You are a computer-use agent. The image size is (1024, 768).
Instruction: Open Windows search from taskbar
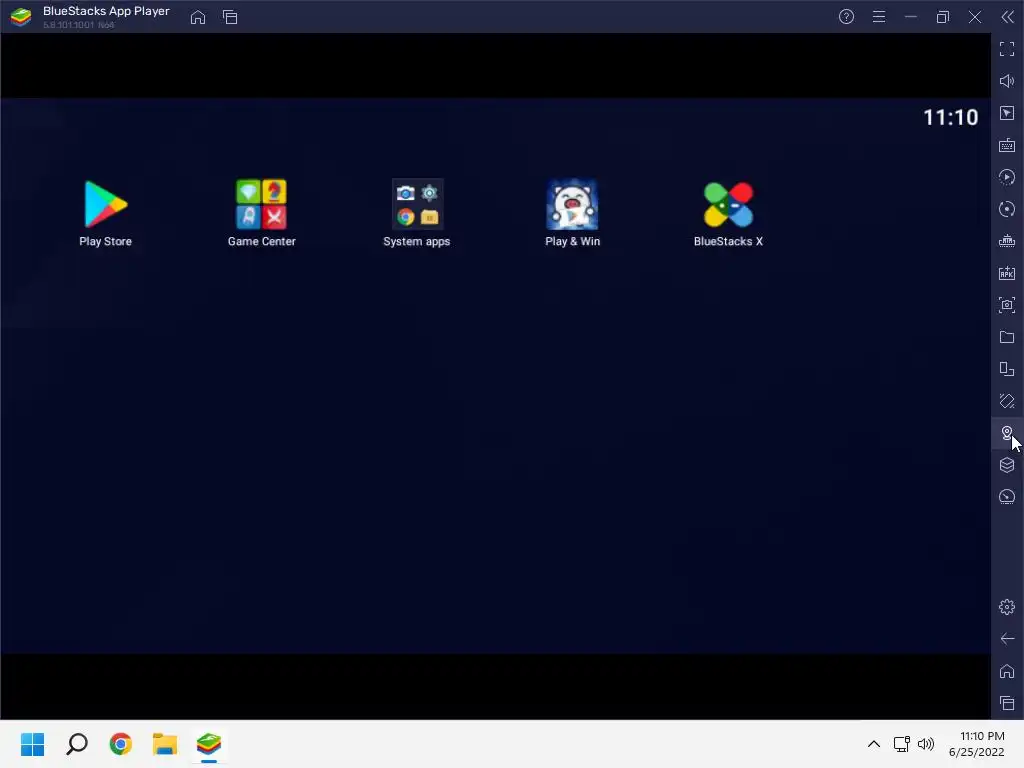[77, 744]
